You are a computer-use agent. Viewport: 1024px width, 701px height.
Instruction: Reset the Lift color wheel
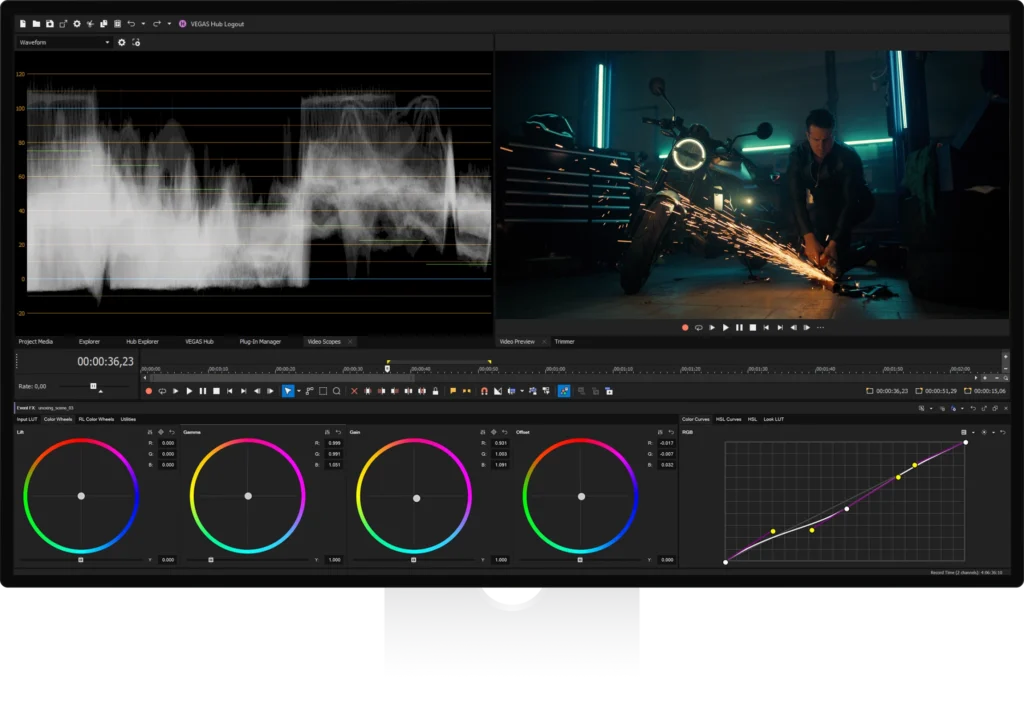point(171,432)
